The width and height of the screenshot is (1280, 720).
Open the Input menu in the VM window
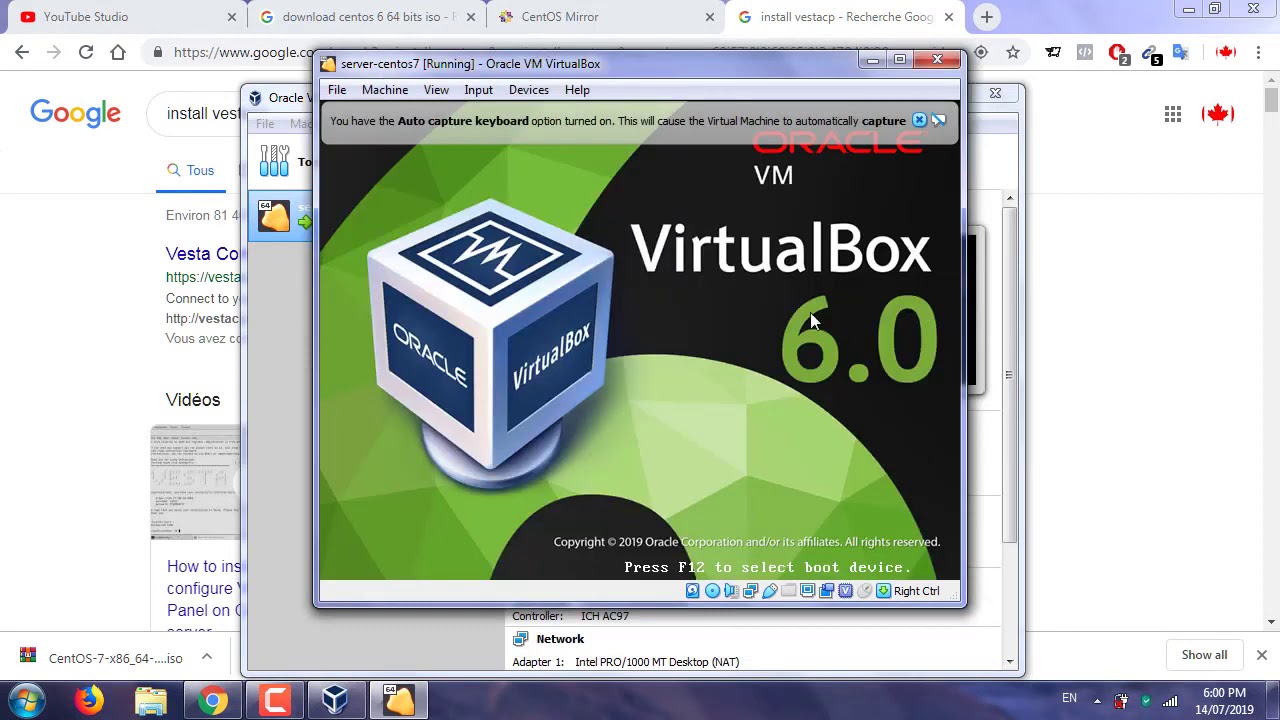(x=478, y=90)
